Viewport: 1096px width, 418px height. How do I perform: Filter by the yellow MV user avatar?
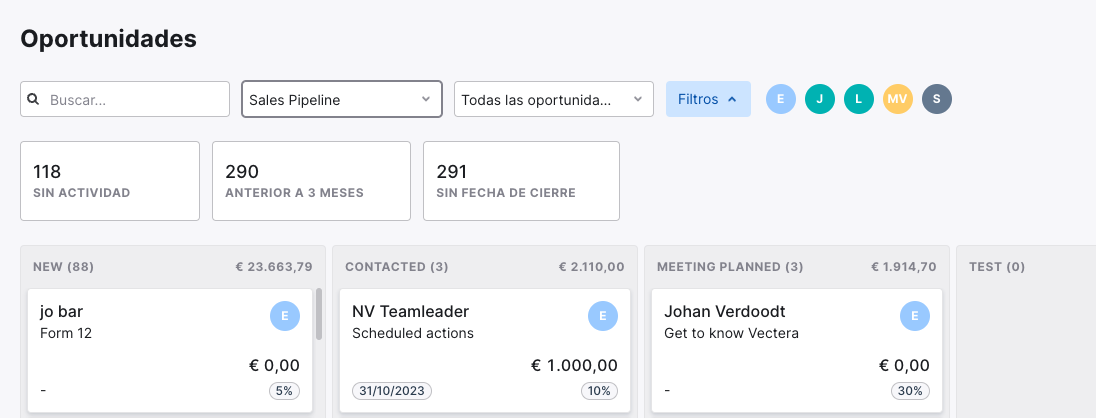[897, 99]
